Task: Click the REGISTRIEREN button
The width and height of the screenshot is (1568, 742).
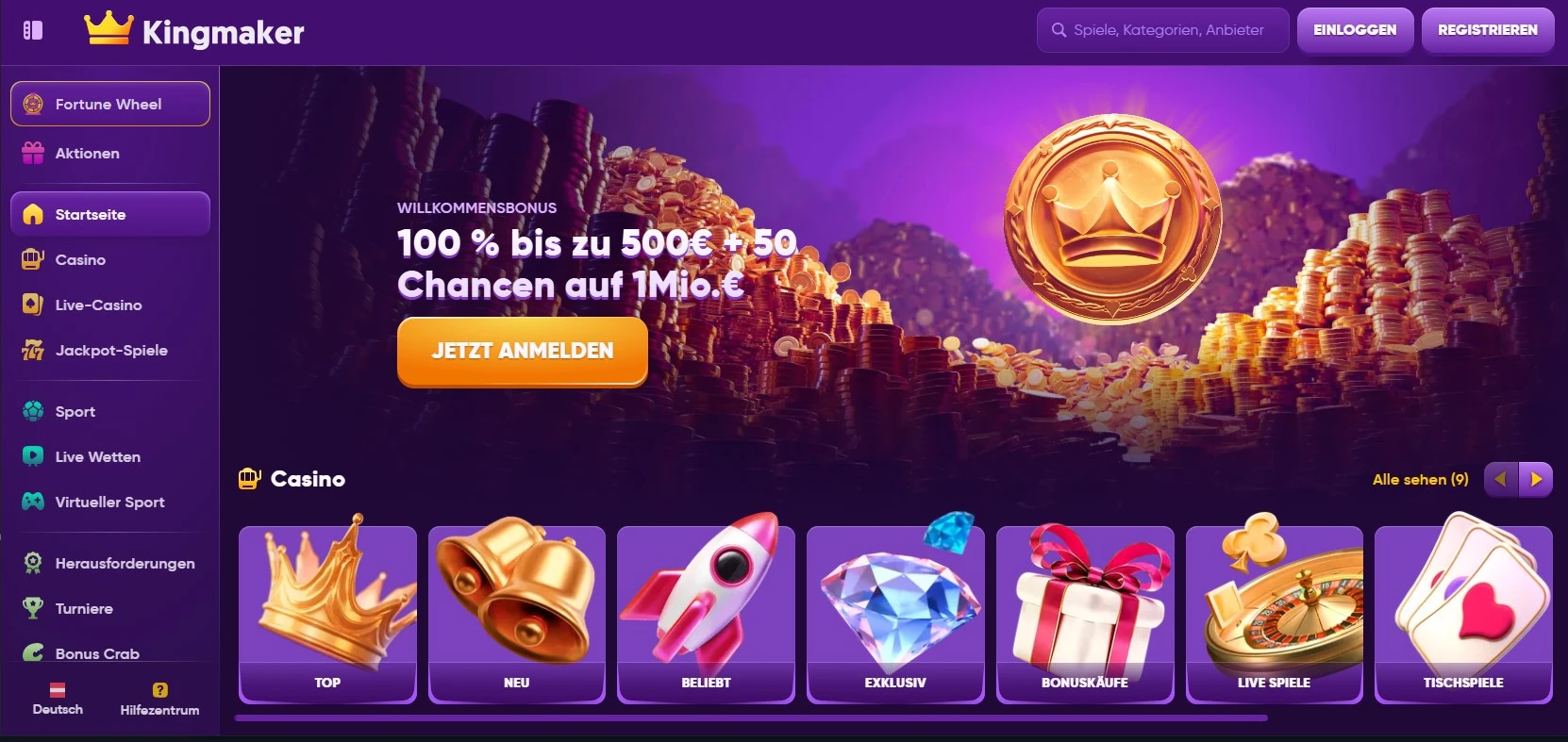Action: (1488, 30)
